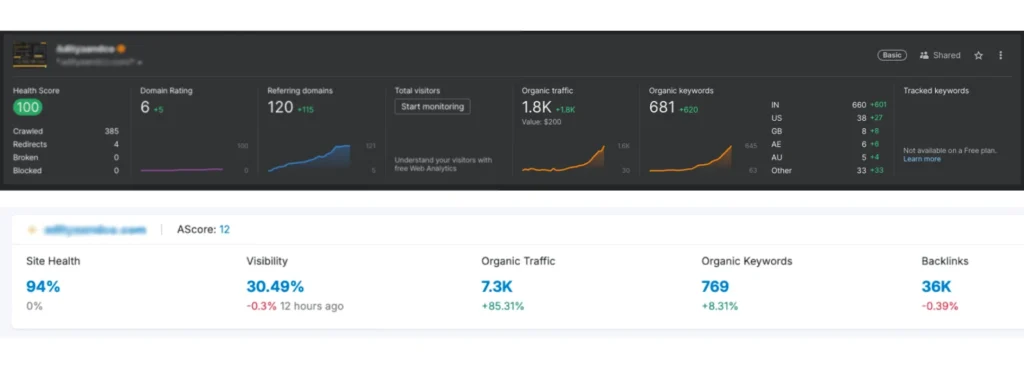
Task: Open the project thumbnail preview
Action: click(30, 55)
